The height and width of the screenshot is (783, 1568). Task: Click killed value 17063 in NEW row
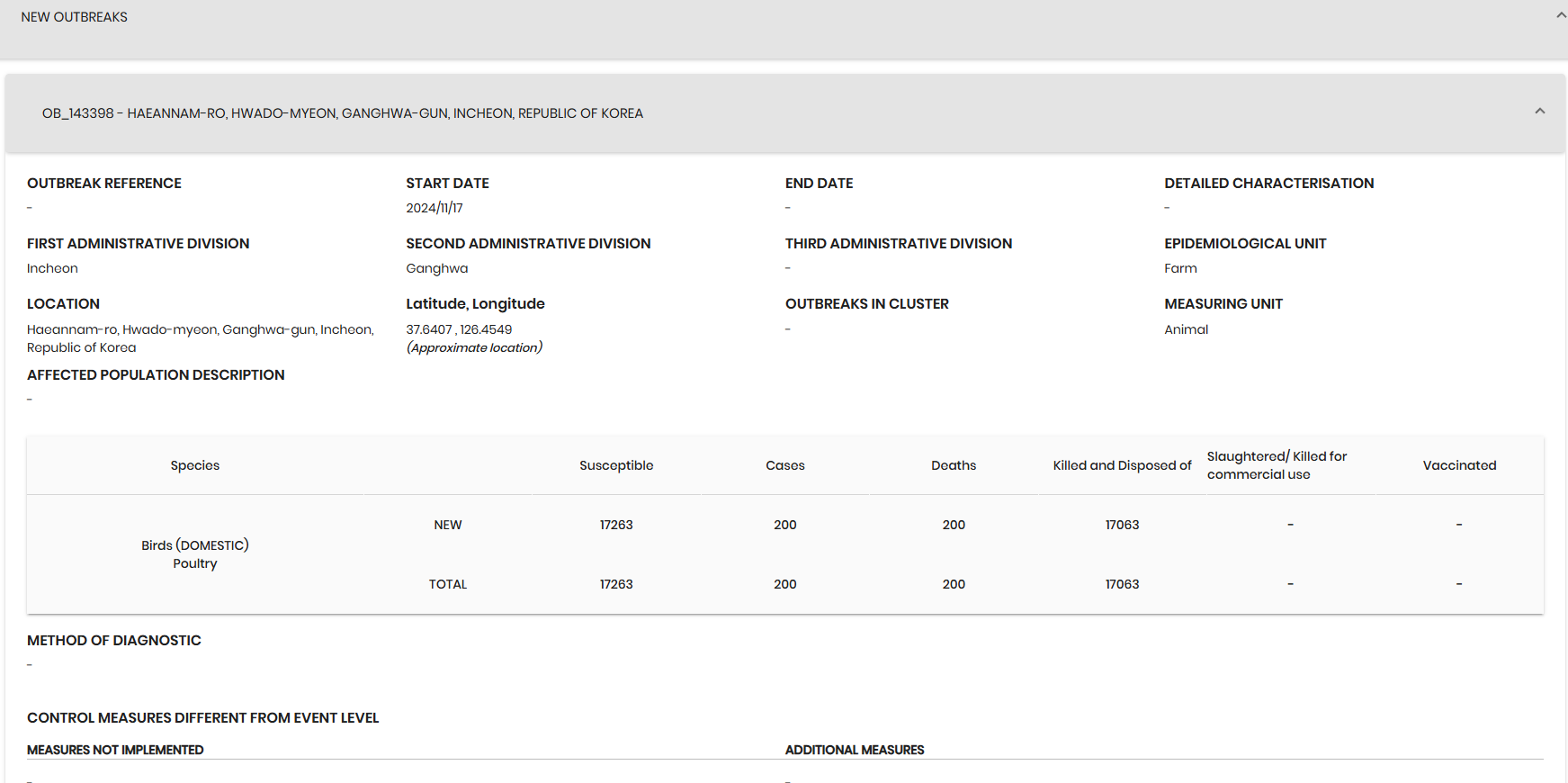point(1122,525)
